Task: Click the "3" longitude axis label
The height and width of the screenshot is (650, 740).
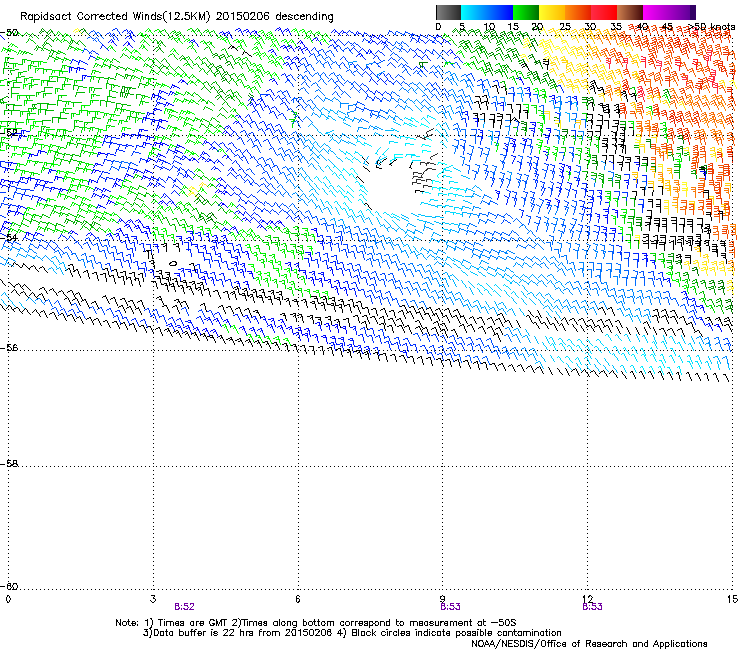Action: [153, 599]
